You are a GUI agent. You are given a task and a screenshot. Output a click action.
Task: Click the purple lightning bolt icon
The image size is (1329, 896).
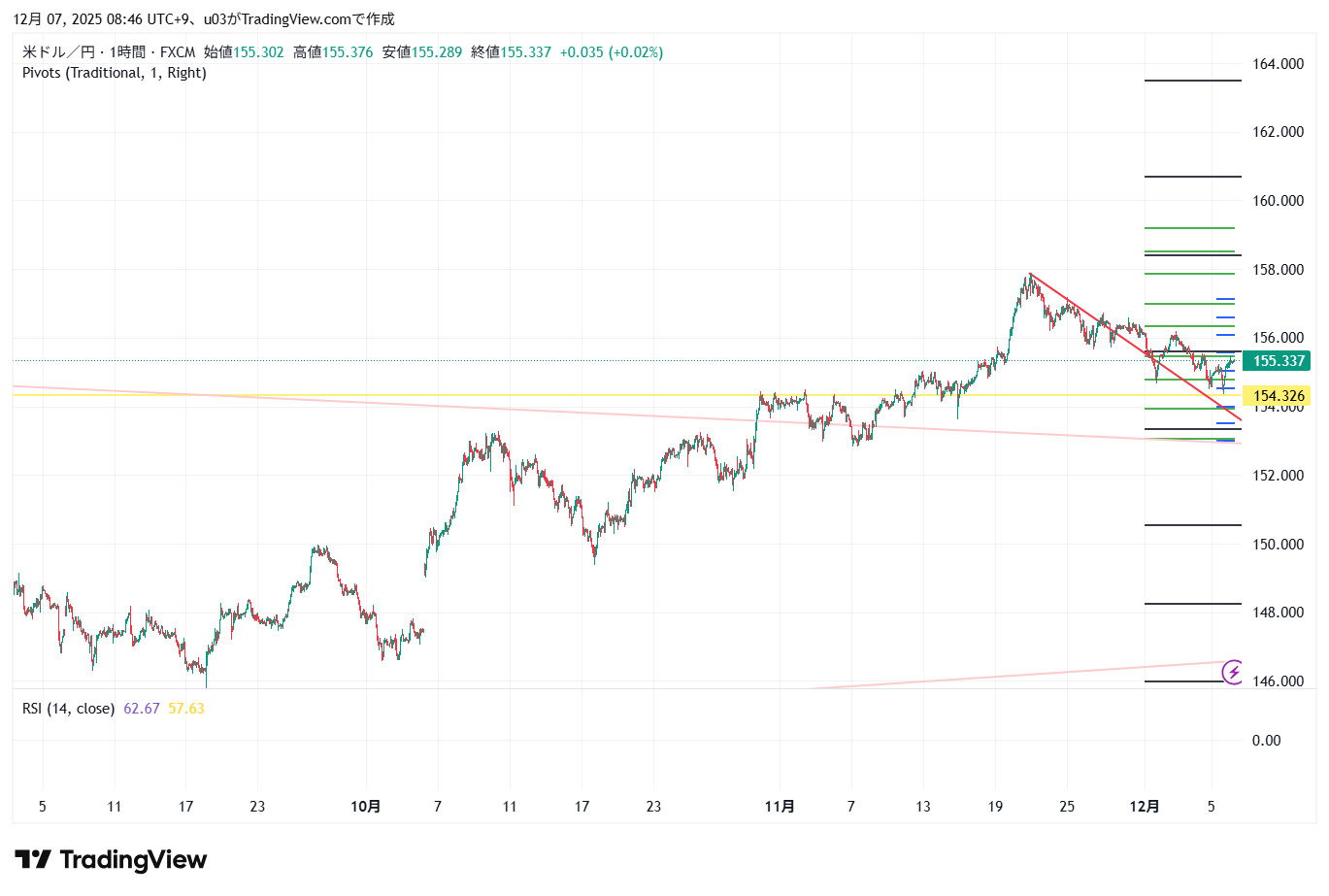pyautogui.click(x=1233, y=672)
